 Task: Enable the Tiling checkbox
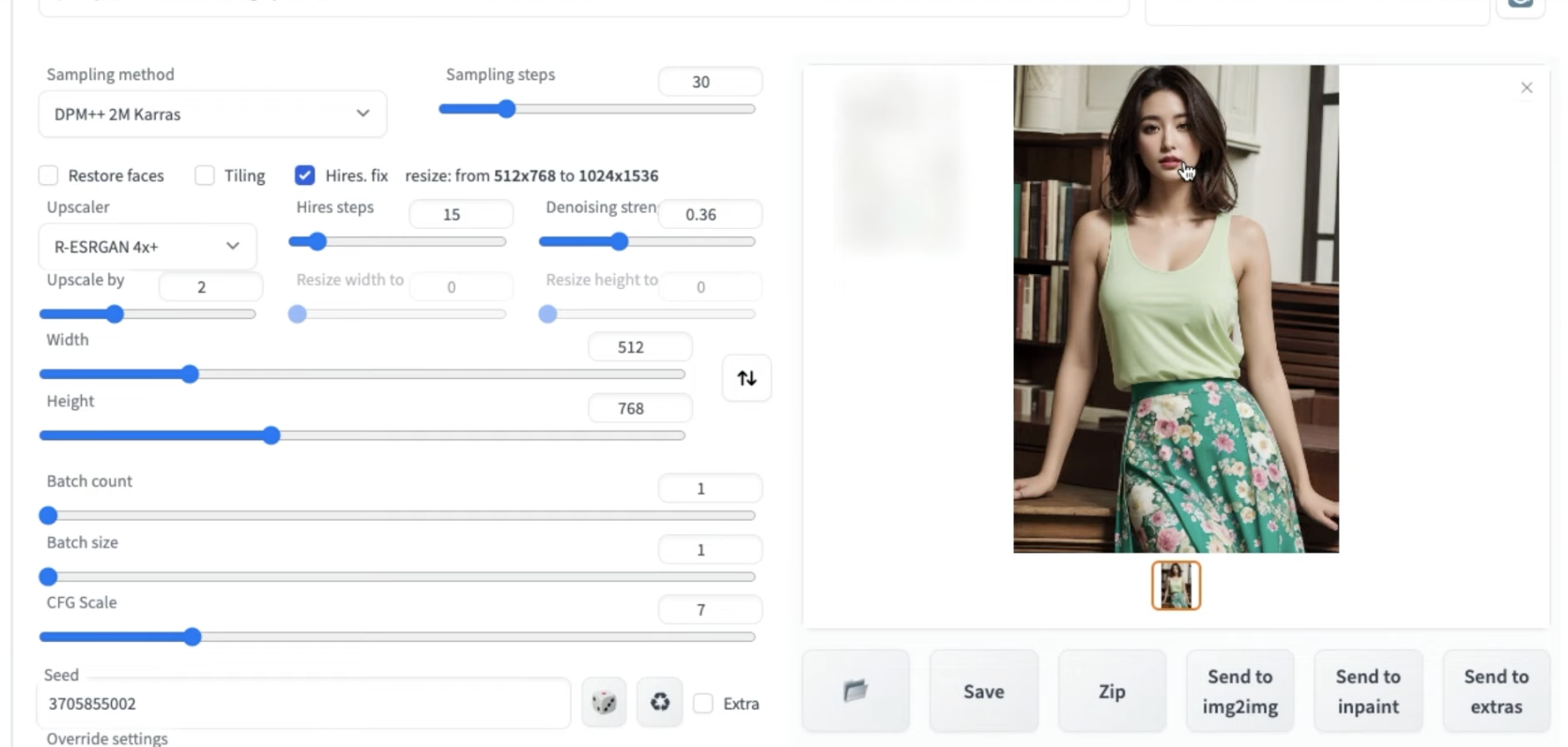[x=205, y=175]
